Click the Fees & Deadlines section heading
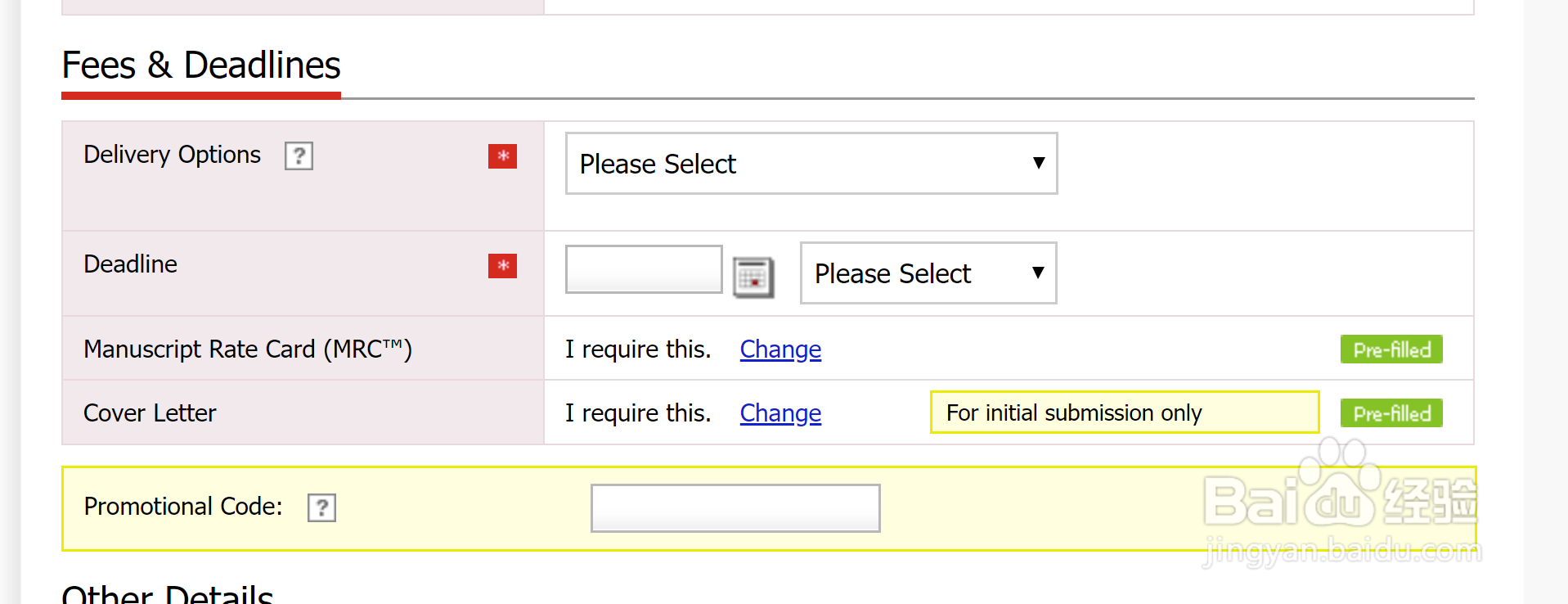The image size is (1568, 604). coord(201,65)
